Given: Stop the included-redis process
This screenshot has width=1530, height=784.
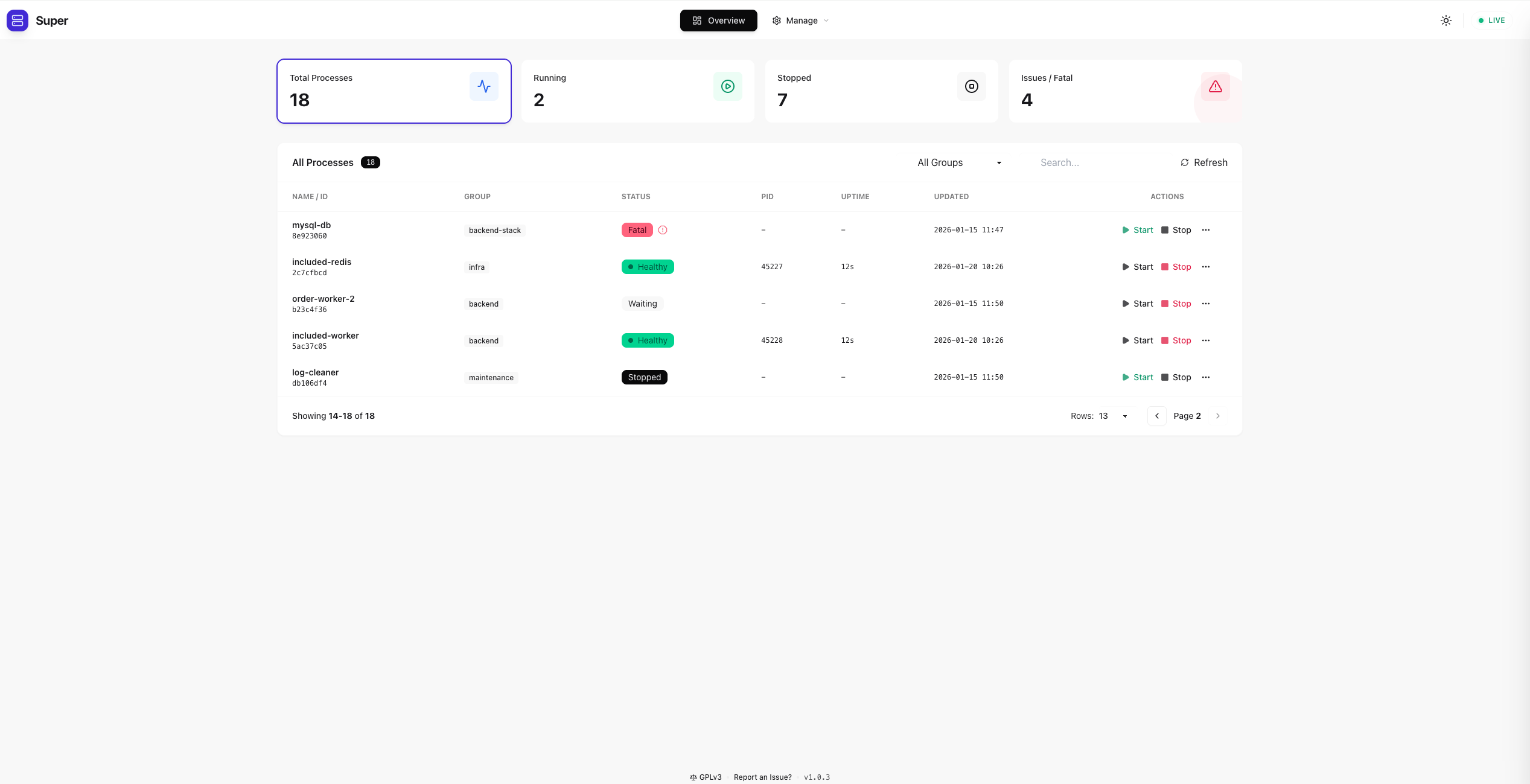Looking at the screenshot, I should pyautogui.click(x=1176, y=267).
